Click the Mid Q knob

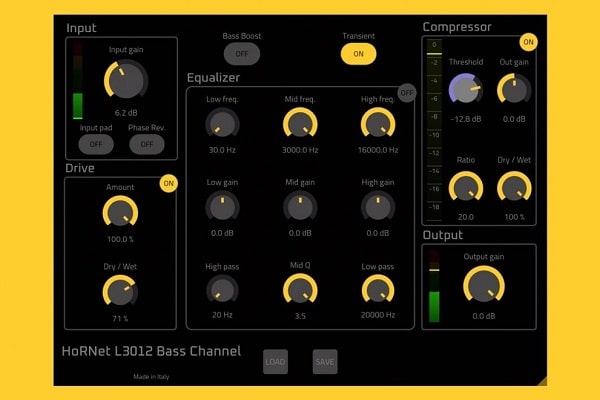tap(299, 289)
